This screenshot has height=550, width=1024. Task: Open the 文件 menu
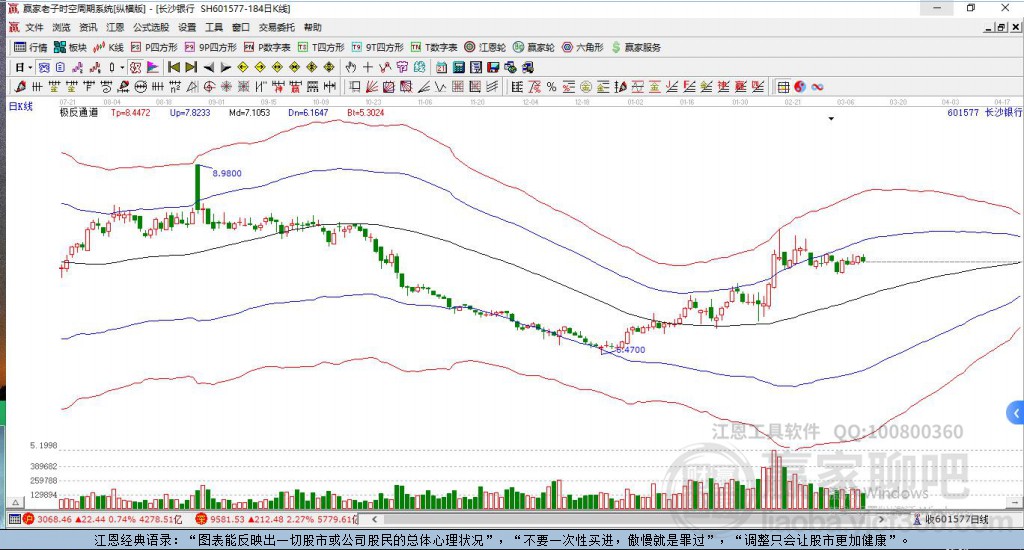pyautogui.click(x=34, y=27)
